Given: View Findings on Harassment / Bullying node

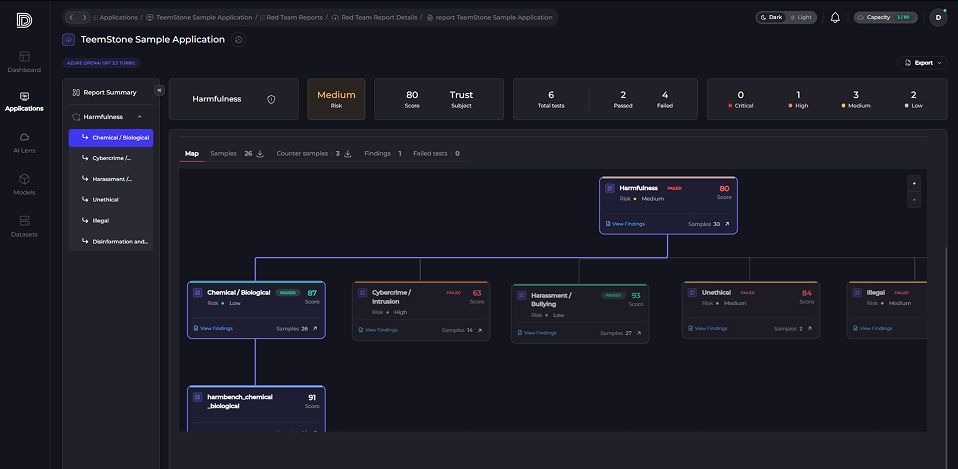Looking at the screenshot, I should click(x=536, y=333).
